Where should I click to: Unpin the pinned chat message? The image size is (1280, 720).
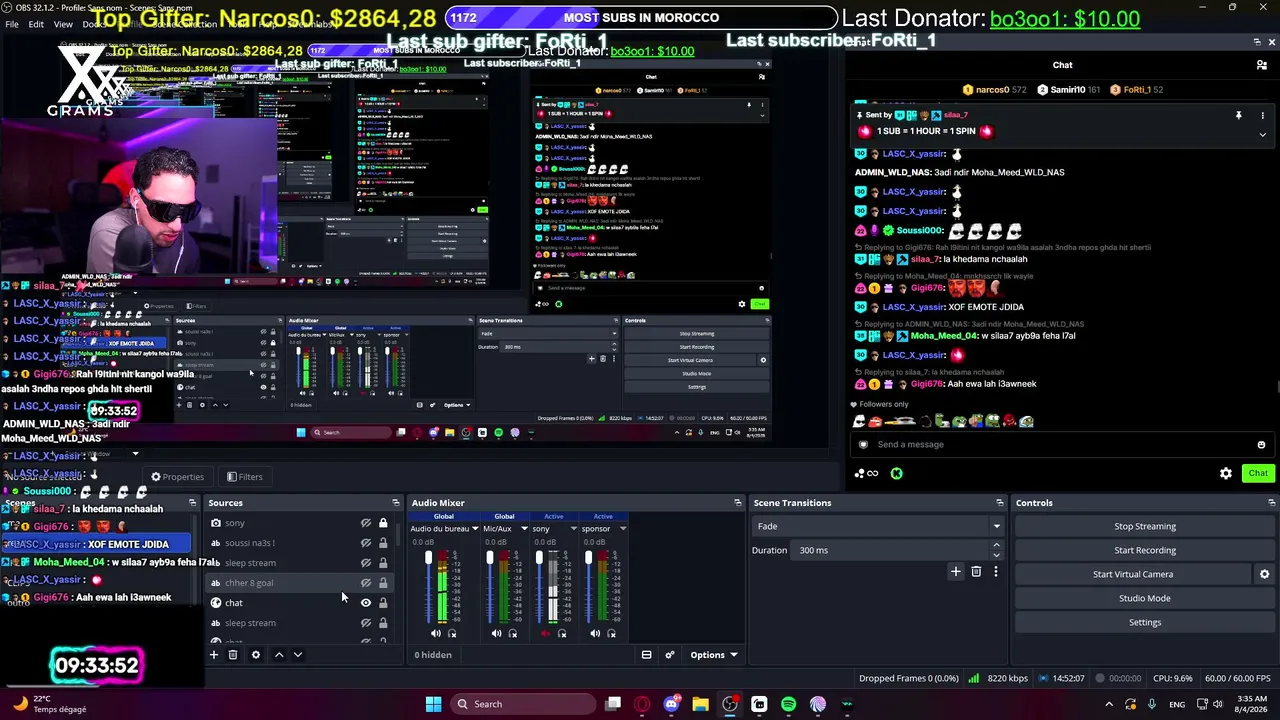tap(1238, 116)
